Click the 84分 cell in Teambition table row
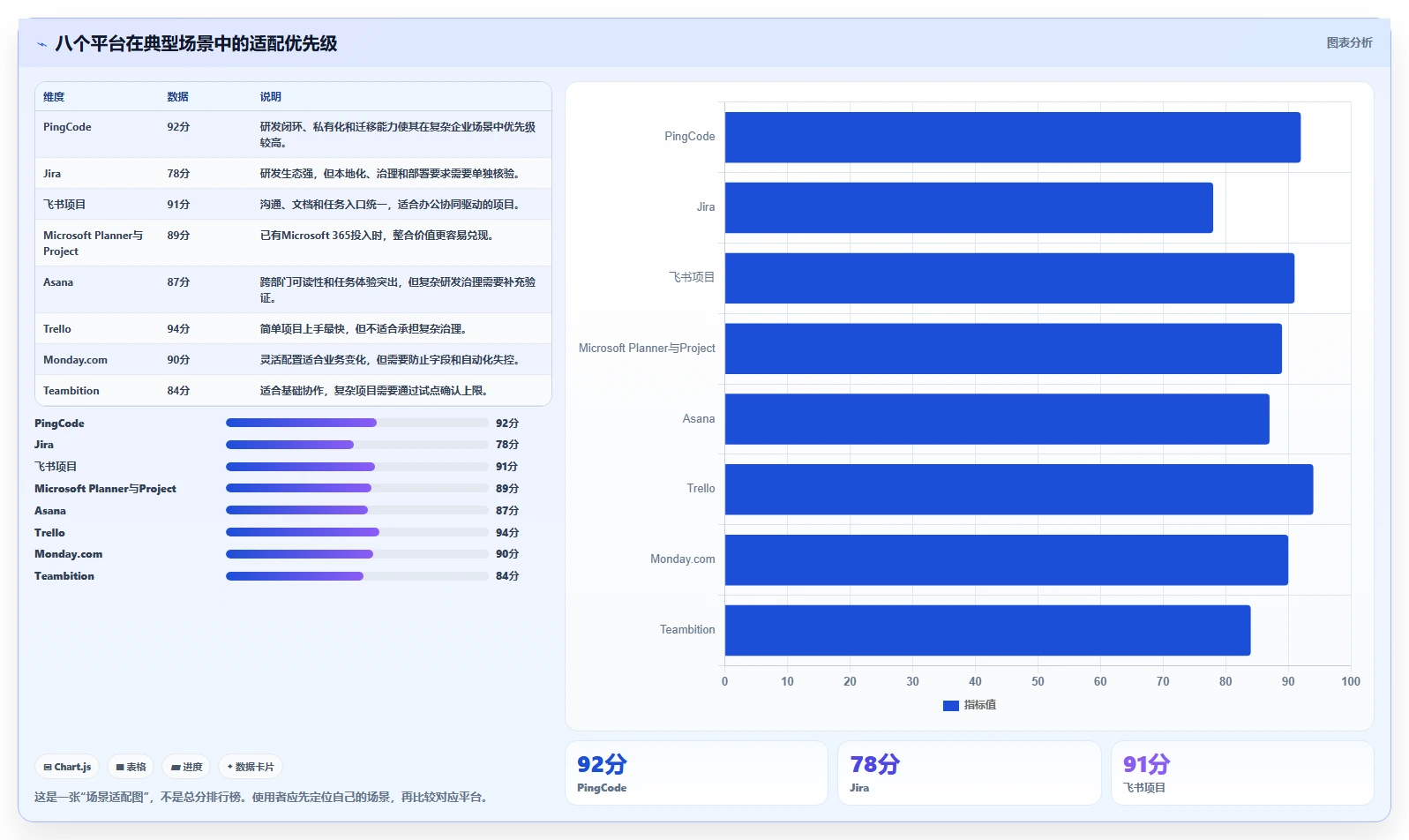 point(178,391)
